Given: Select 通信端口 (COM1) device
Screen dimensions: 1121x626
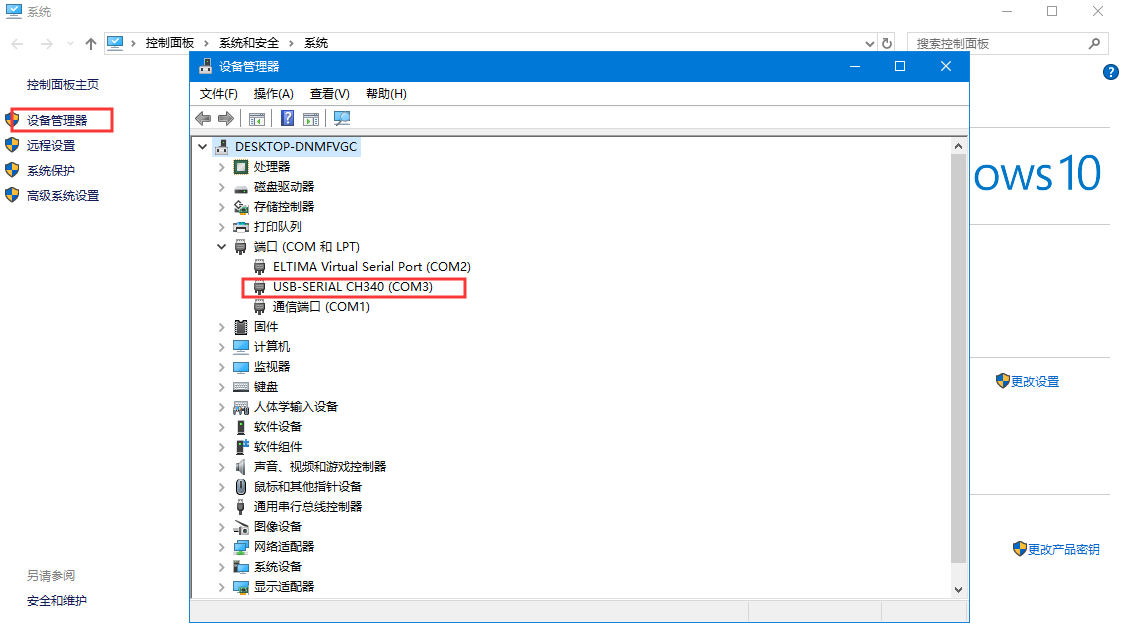Looking at the screenshot, I should click(321, 307).
